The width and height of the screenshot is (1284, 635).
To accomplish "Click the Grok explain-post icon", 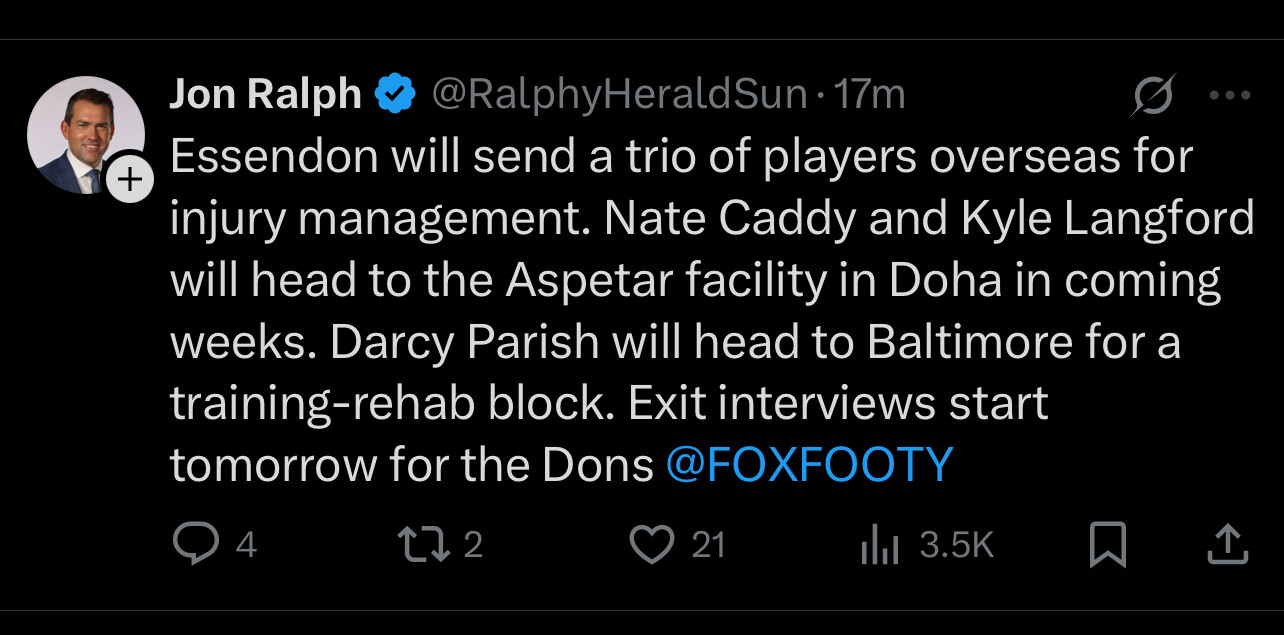I will tap(1153, 96).
